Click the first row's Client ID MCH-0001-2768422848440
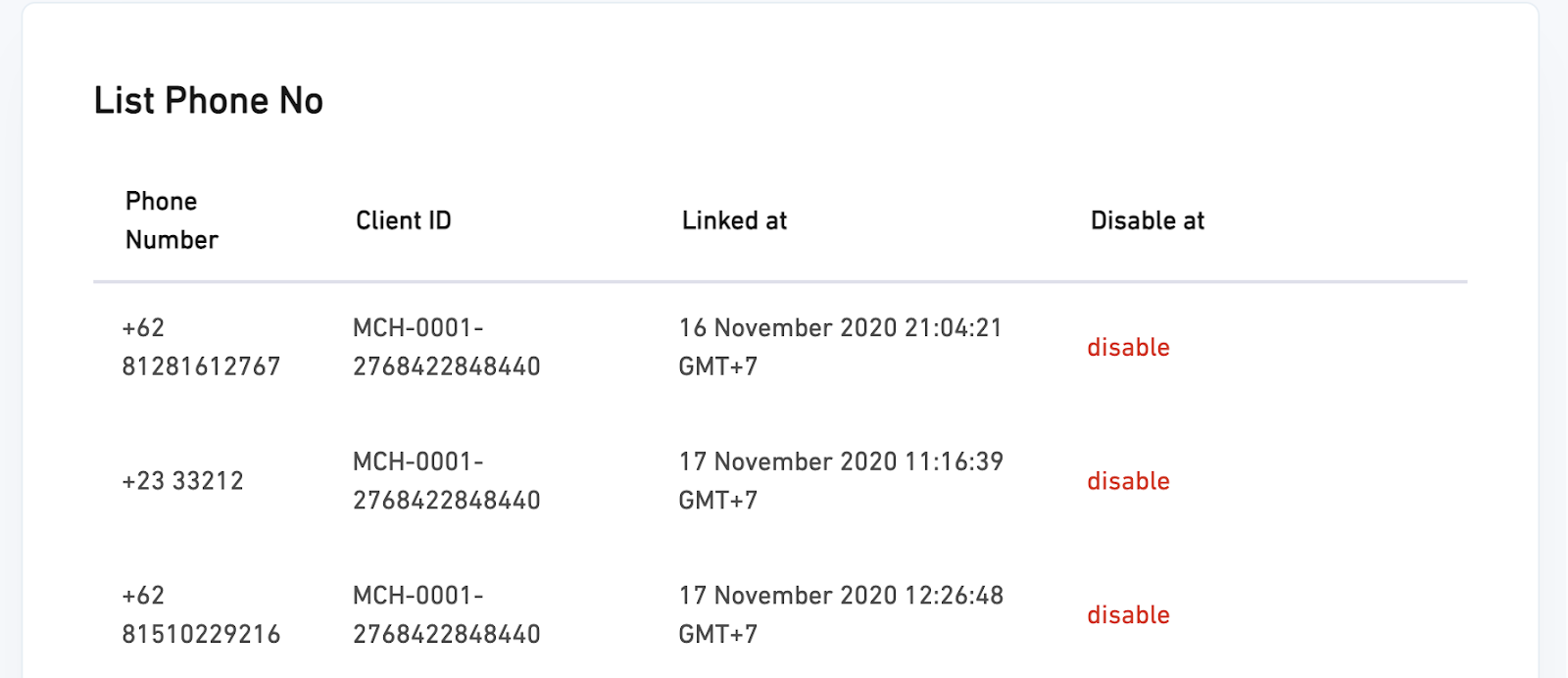1568x678 pixels. 447,347
